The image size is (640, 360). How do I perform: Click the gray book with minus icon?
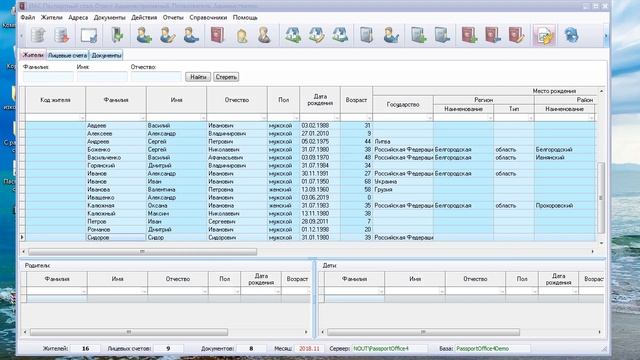[442, 36]
